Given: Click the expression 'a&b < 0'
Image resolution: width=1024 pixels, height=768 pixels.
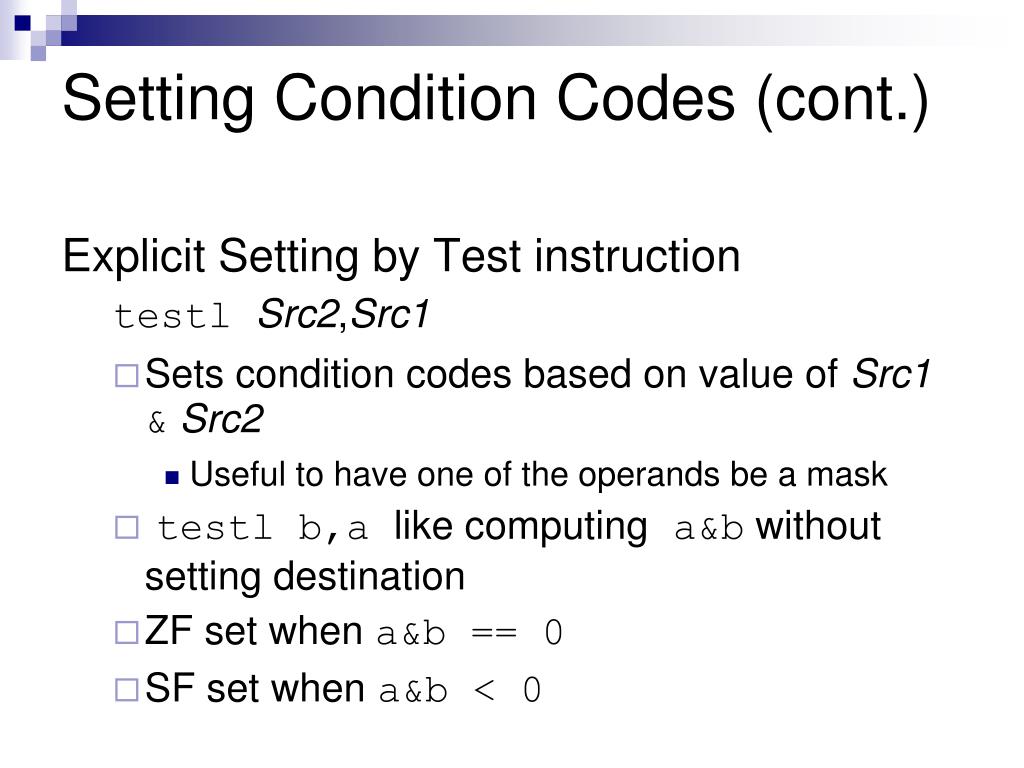Looking at the screenshot, I should coord(460,691).
